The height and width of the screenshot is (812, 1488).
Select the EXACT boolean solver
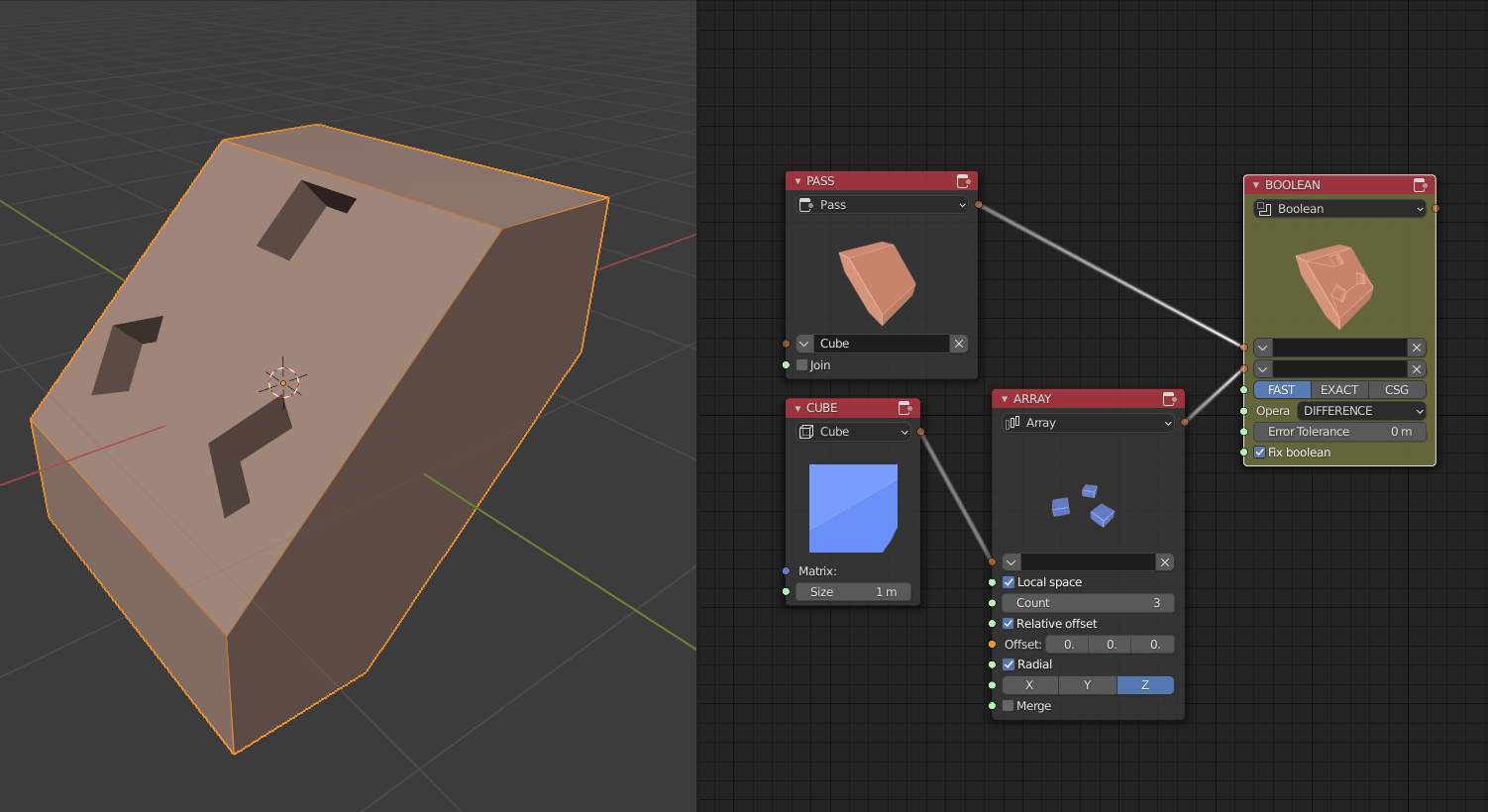[x=1339, y=390]
